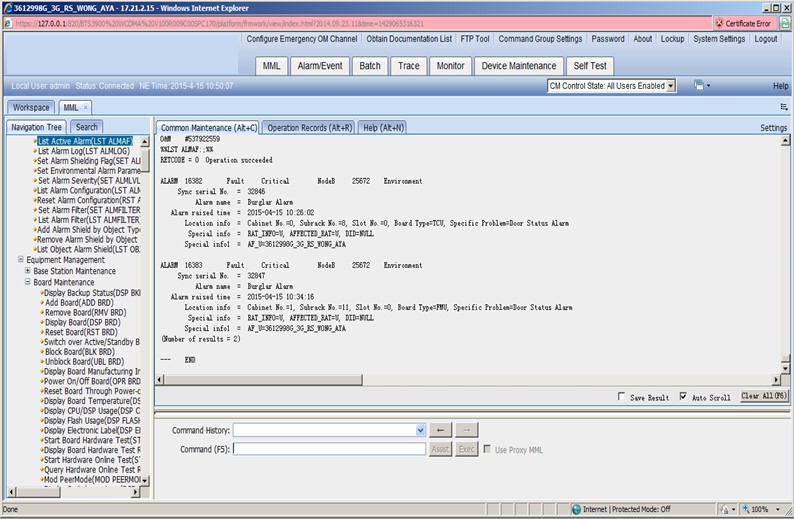Image resolution: width=794 pixels, height=519 pixels.
Task: Toggle the Use Proxy MML checkbox
Action: pos(488,450)
